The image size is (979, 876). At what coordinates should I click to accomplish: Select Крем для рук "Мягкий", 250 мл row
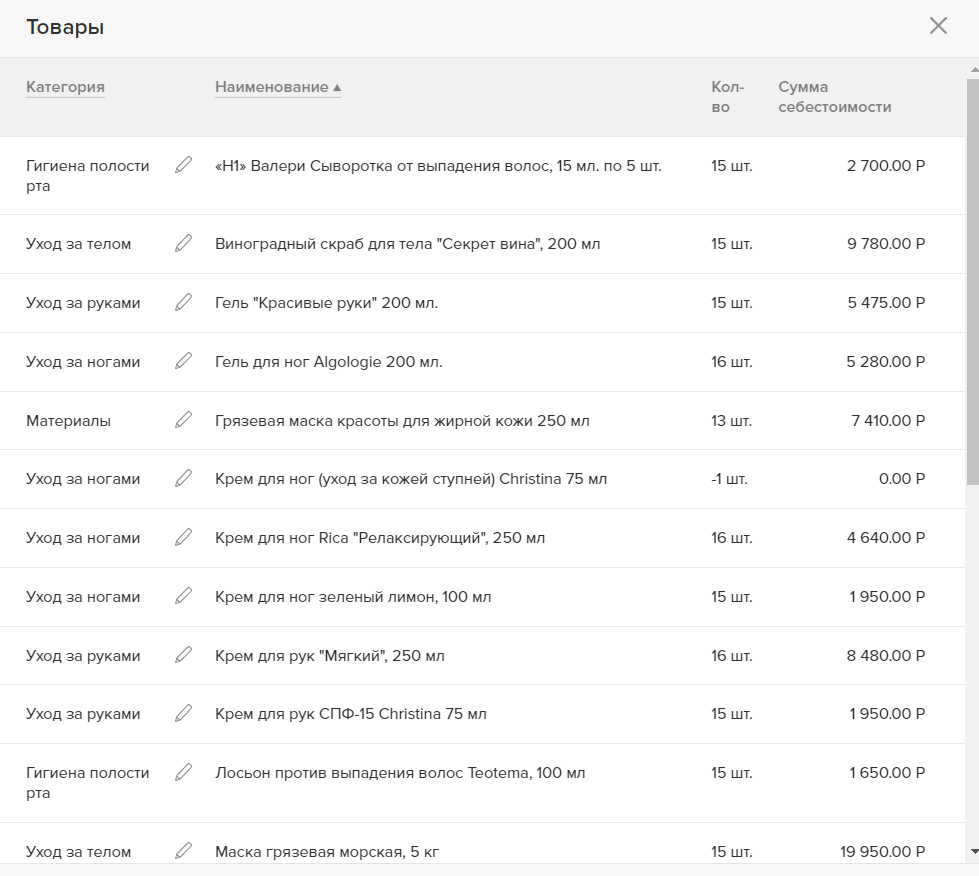pos(482,656)
